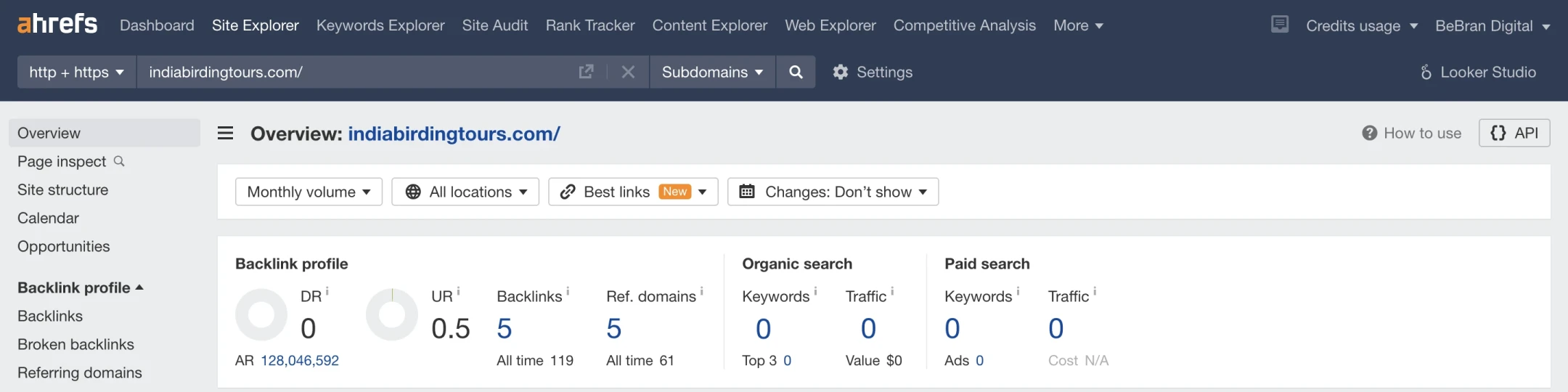Open the http + https protocol dropdown

[77, 72]
